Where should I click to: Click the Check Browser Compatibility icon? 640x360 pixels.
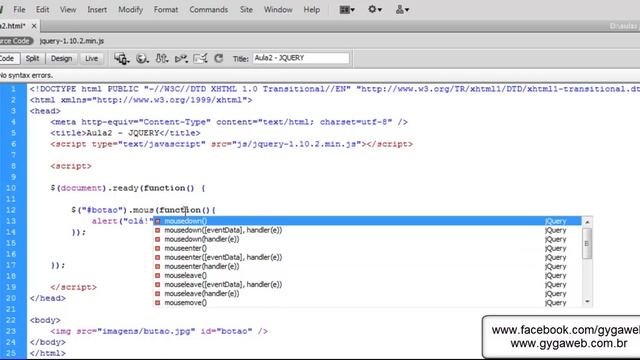[200, 58]
